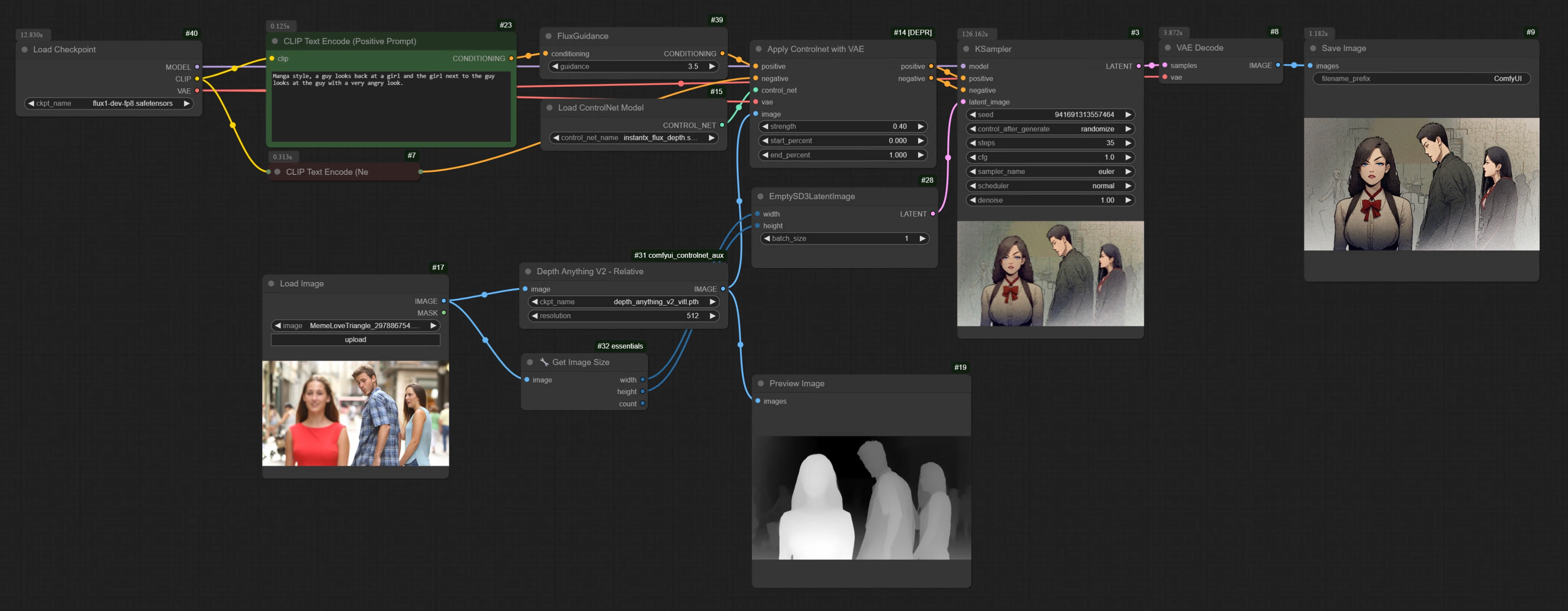
Task: Collapse the Load ControlNet Model node
Action: [x=549, y=108]
